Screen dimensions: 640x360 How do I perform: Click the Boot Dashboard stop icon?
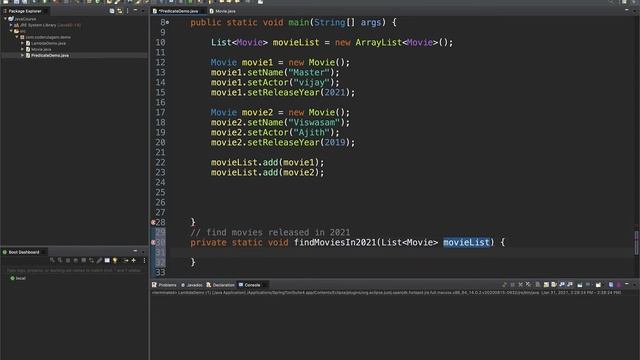click(x=68, y=260)
